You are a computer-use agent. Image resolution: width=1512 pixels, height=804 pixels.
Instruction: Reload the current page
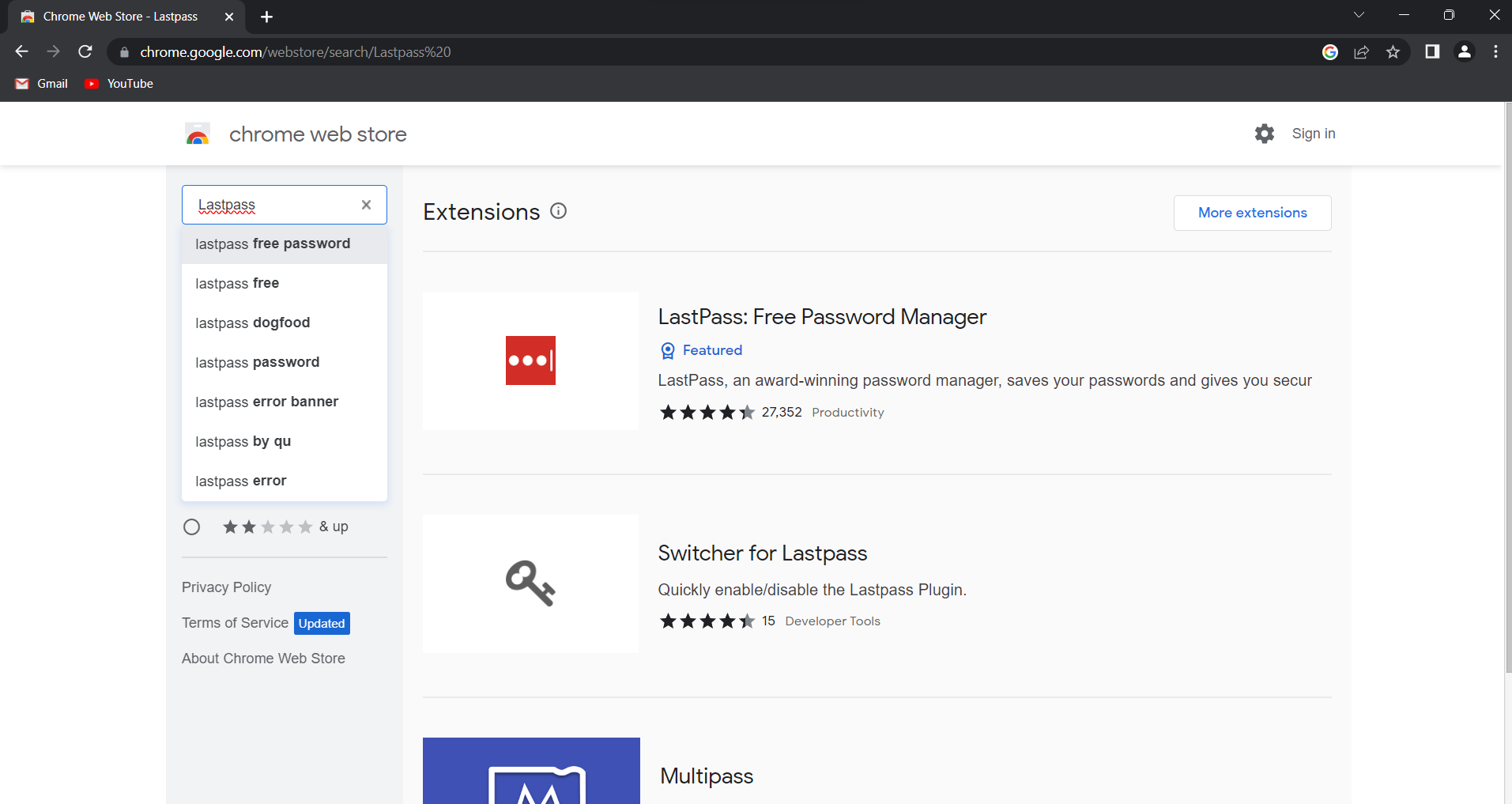85,51
